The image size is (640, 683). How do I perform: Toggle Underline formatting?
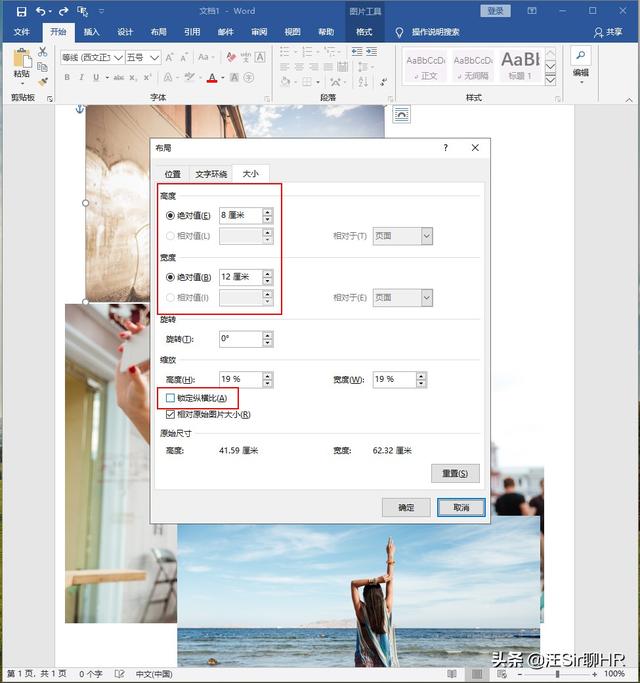click(x=96, y=78)
